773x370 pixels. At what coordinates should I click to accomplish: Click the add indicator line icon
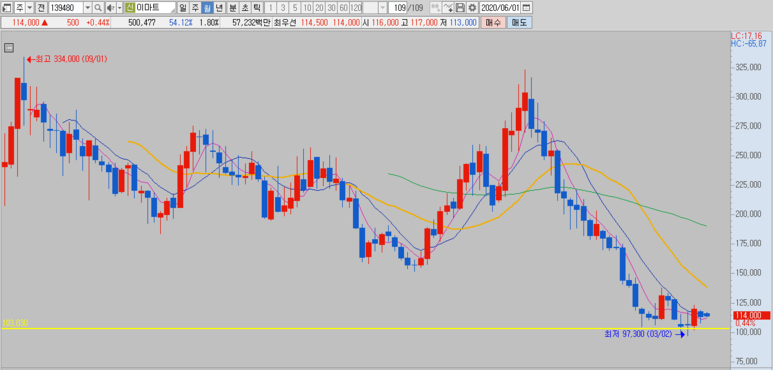coord(448,7)
